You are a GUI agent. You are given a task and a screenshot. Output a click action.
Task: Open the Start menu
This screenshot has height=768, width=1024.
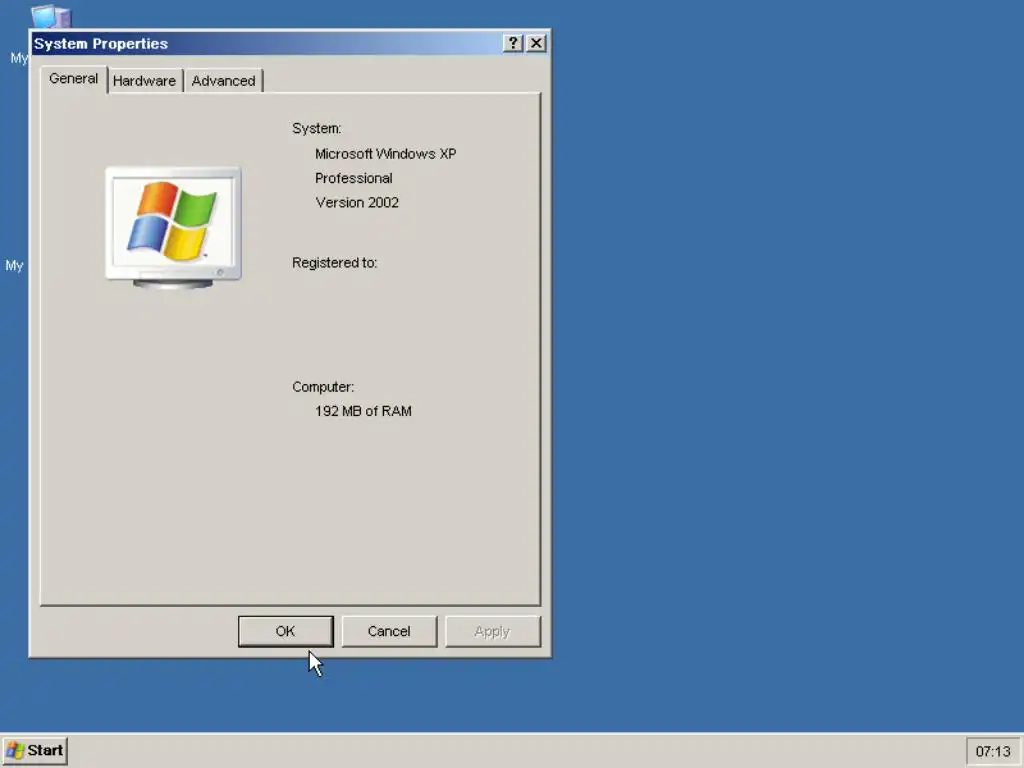35,750
